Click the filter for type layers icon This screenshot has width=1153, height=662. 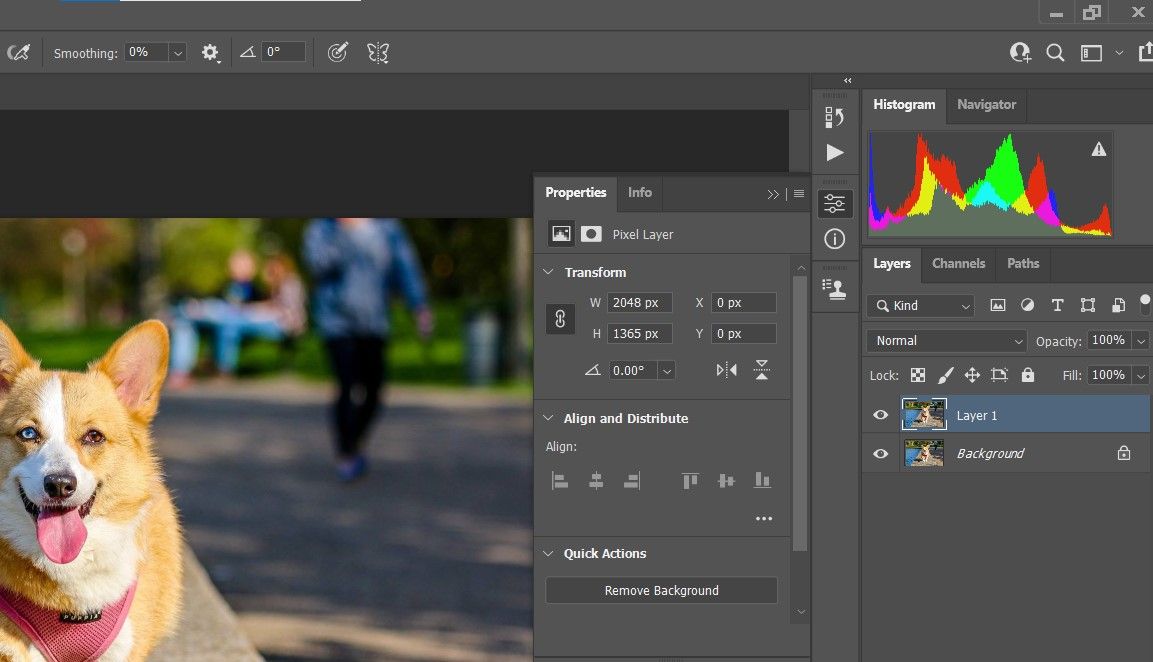point(1057,306)
